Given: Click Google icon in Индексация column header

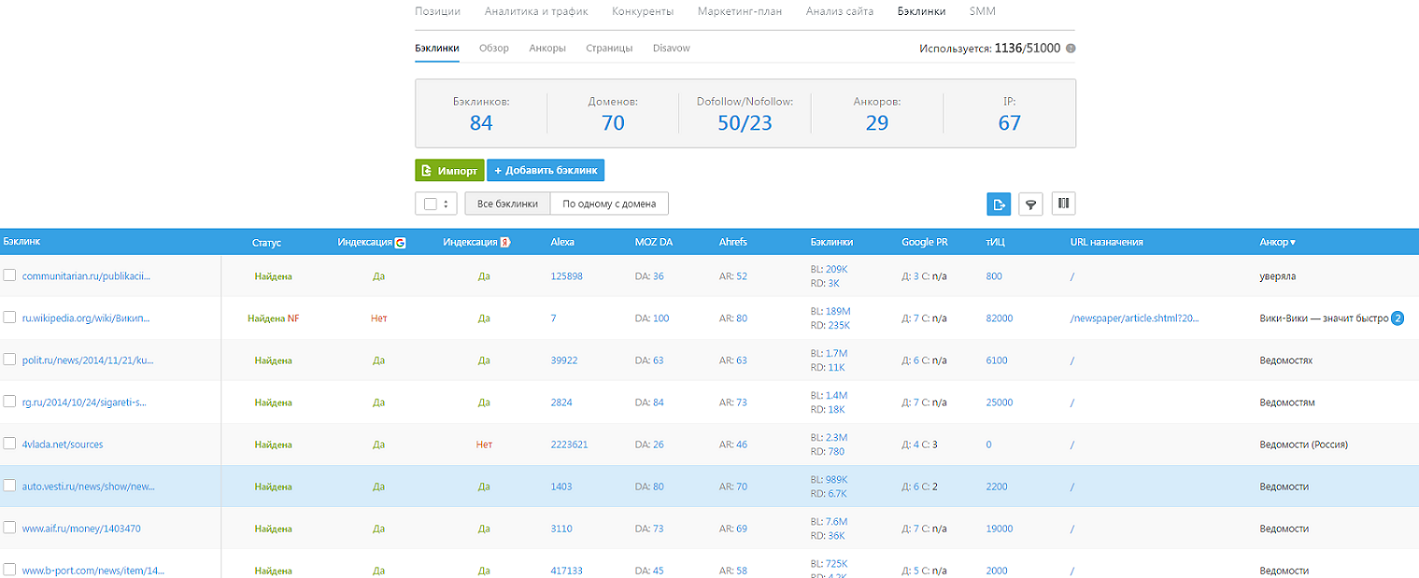Looking at the screenshot, I should 400,242.
